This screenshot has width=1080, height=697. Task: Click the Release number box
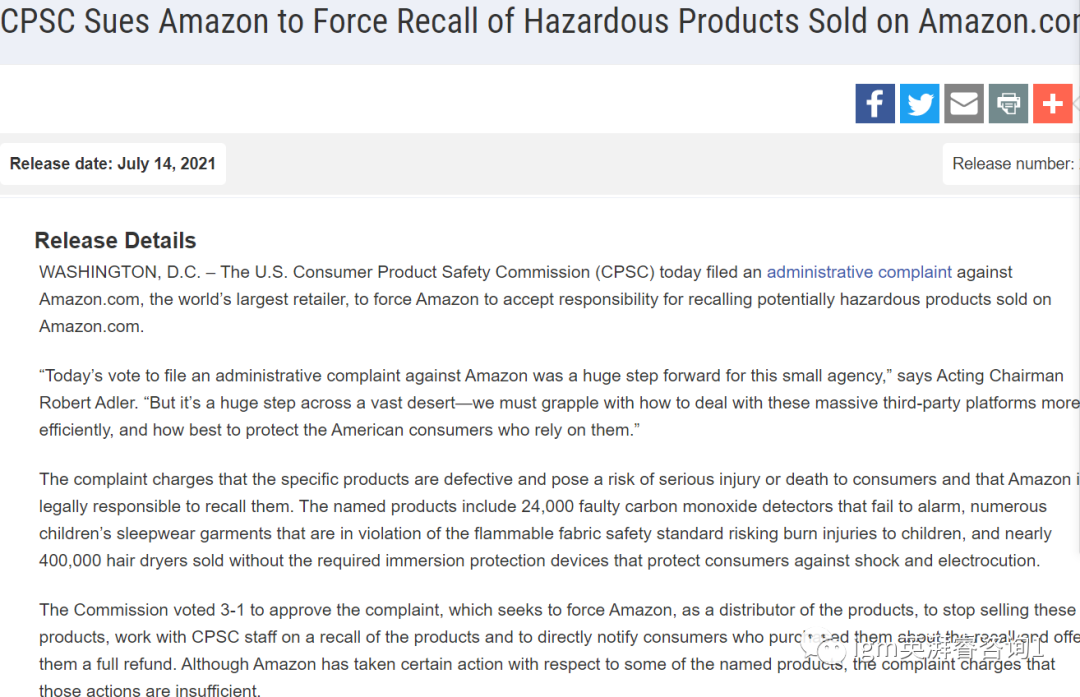tap(1012, 164)
